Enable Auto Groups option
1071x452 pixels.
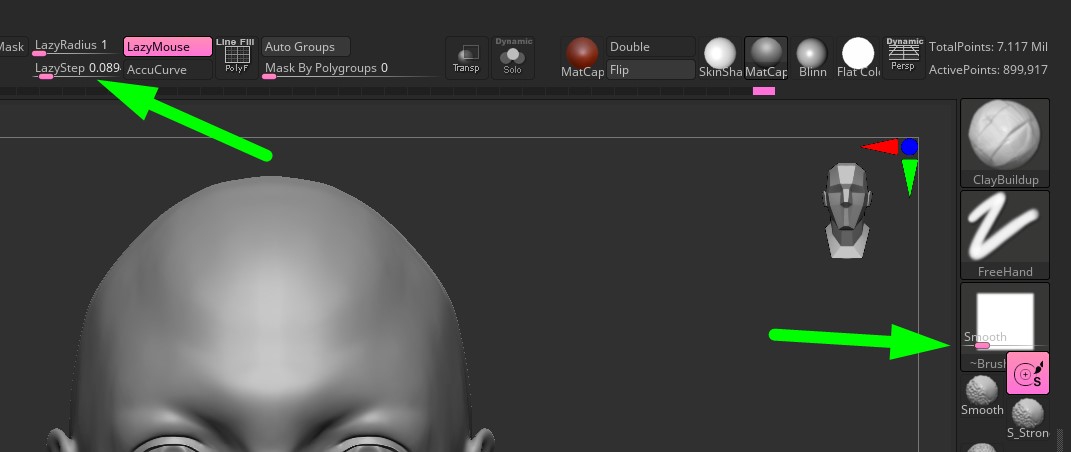click(x=305, y=46)
